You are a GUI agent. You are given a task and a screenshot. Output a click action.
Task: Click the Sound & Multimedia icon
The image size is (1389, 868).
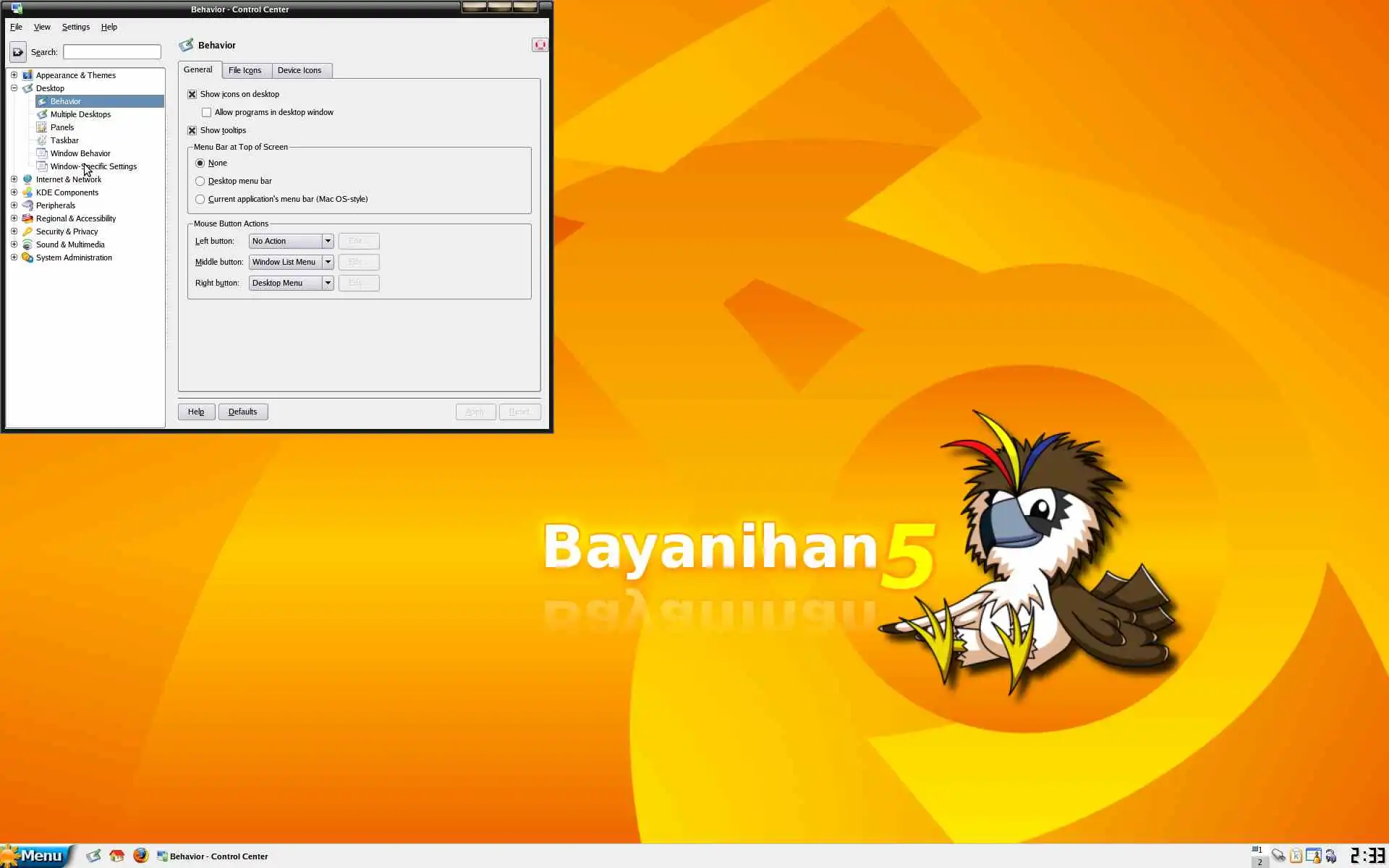pos(27,244)
